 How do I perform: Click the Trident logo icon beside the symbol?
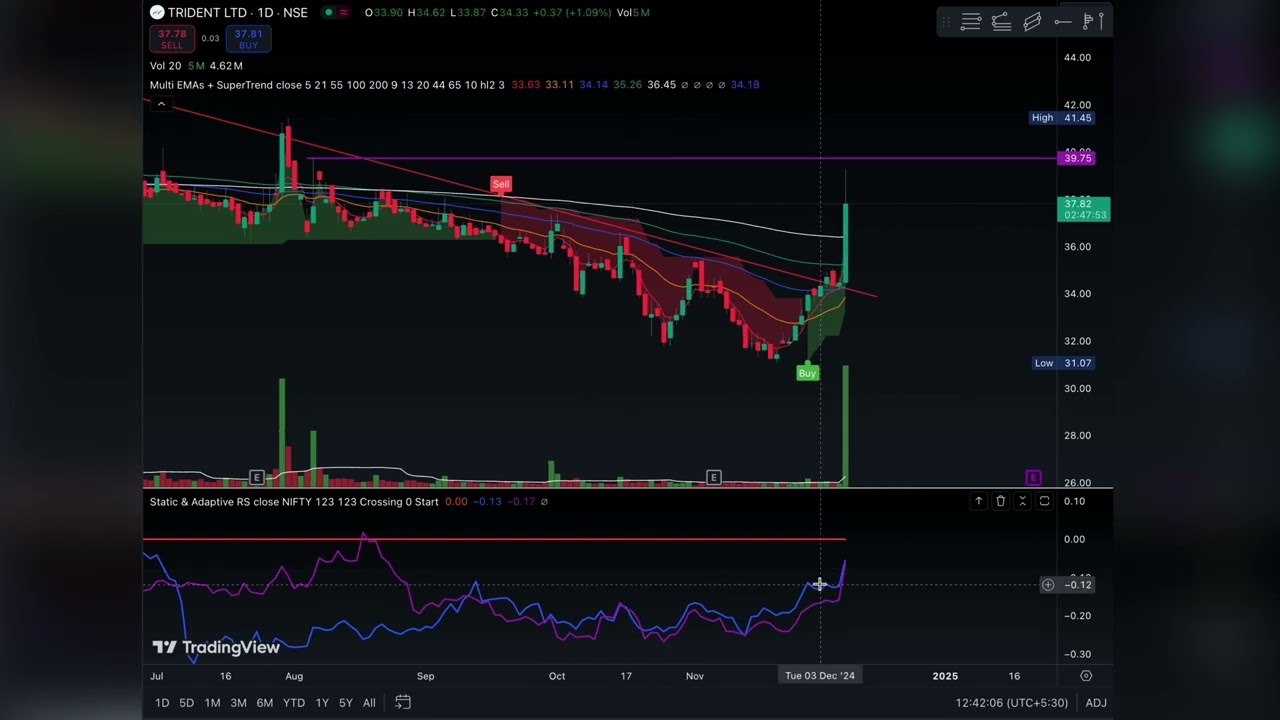pos(157,12)
